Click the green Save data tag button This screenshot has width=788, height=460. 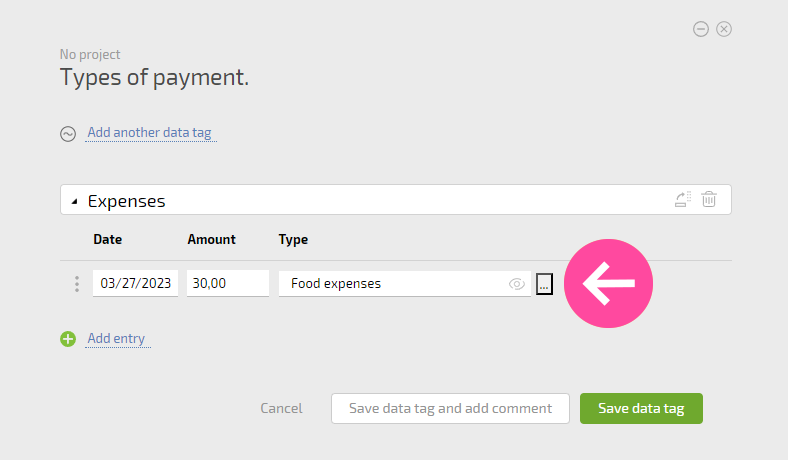coord(641,408)
